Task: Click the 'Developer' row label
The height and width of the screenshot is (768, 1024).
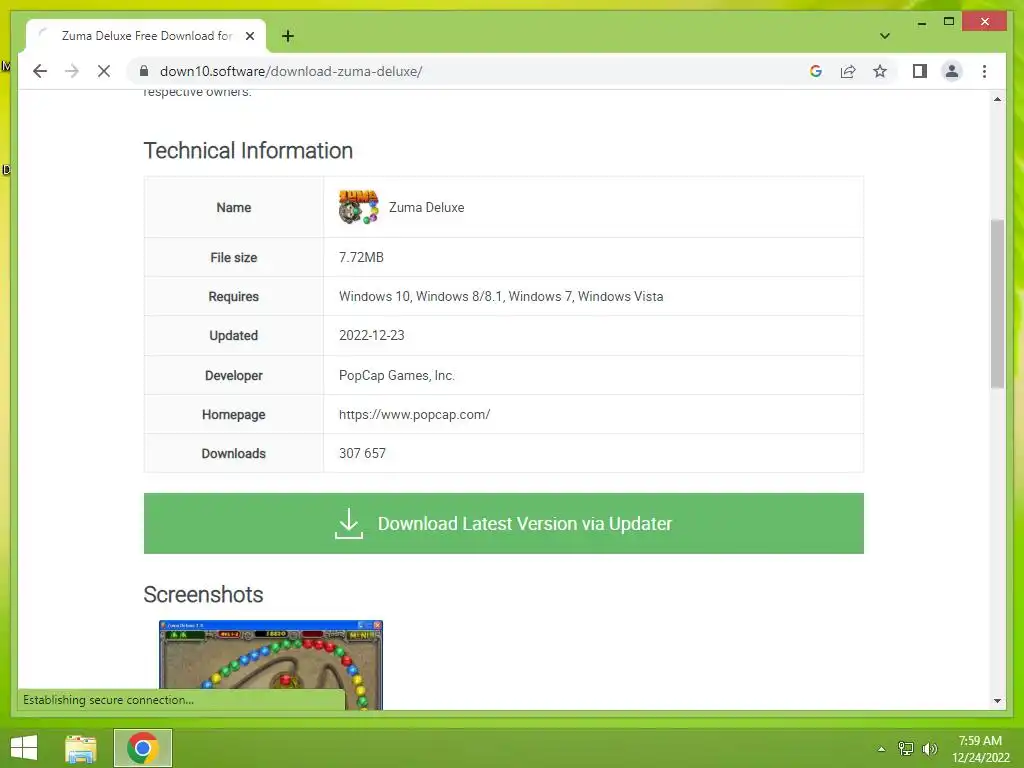Action: point(233,376)
